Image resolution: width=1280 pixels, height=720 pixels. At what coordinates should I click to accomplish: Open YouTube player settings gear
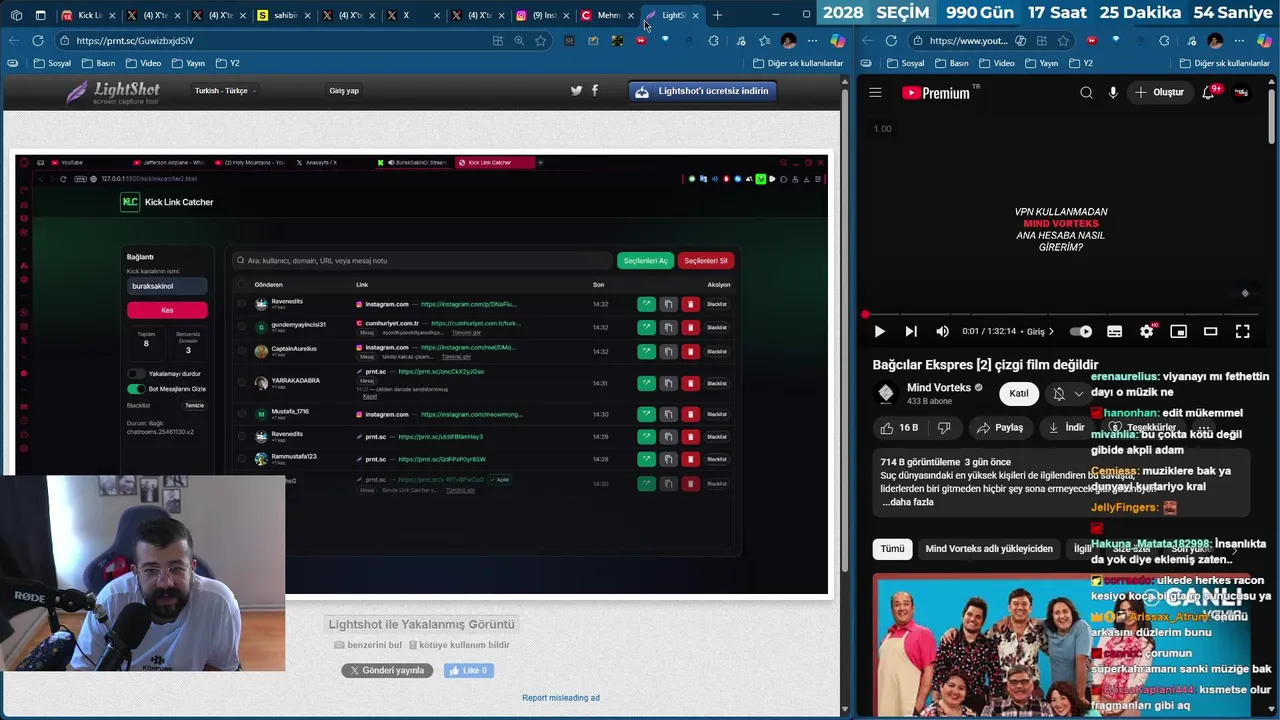pos(1147,331)
